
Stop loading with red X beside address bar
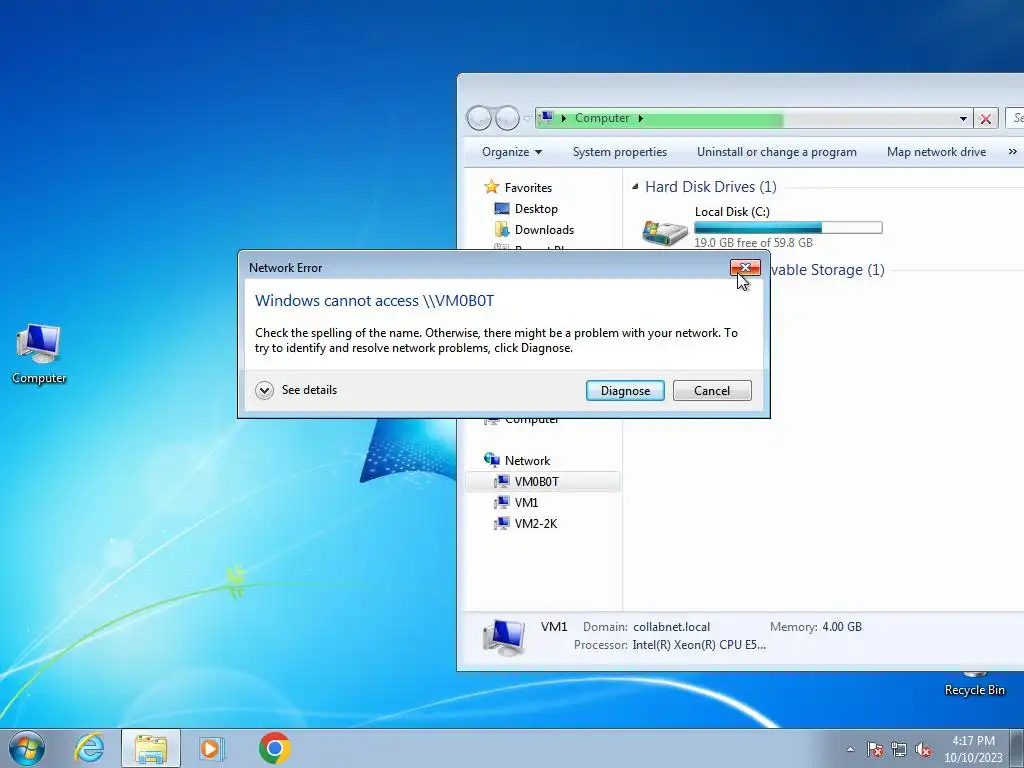pos(985,118)
